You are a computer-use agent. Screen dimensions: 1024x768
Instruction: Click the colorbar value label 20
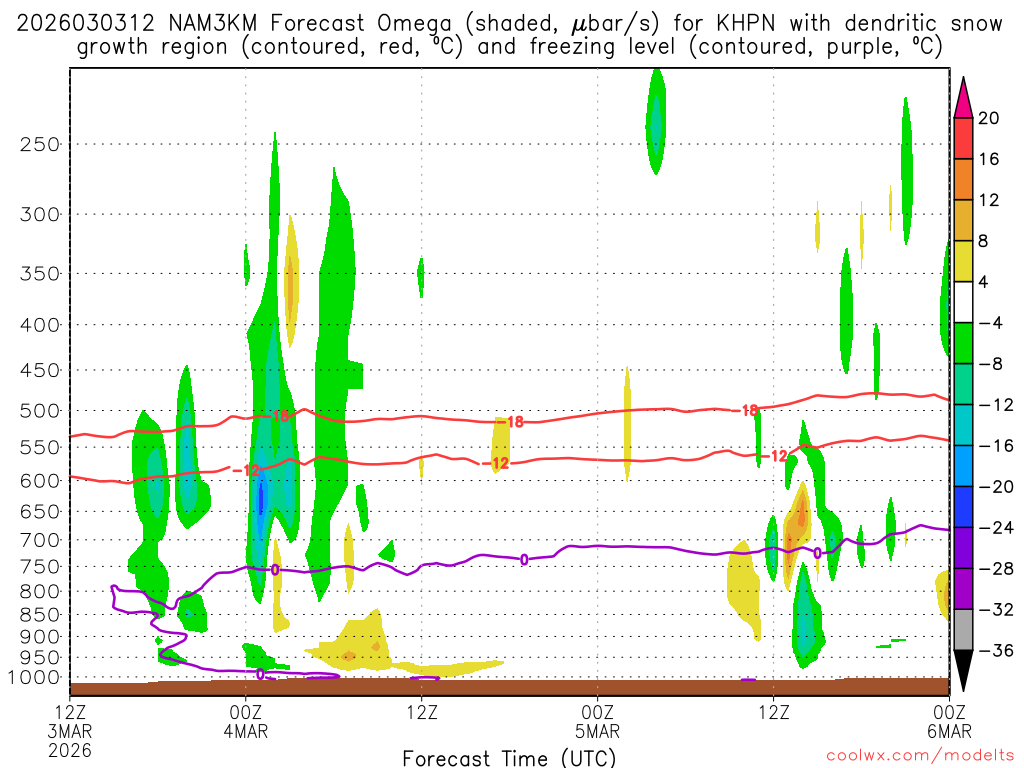988,118
